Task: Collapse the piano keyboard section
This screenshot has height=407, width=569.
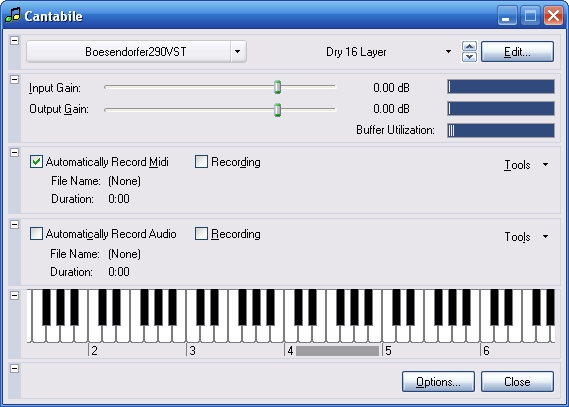Action: click(15, 296)
